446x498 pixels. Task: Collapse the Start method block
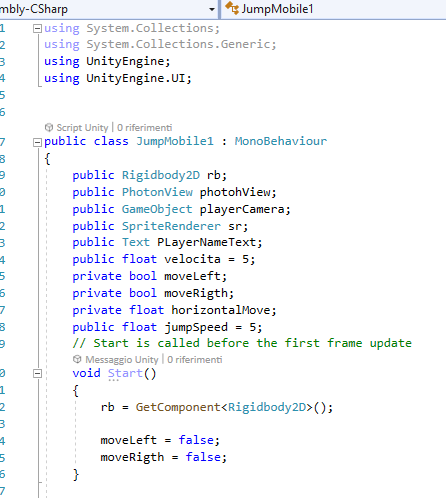(37, 374)
